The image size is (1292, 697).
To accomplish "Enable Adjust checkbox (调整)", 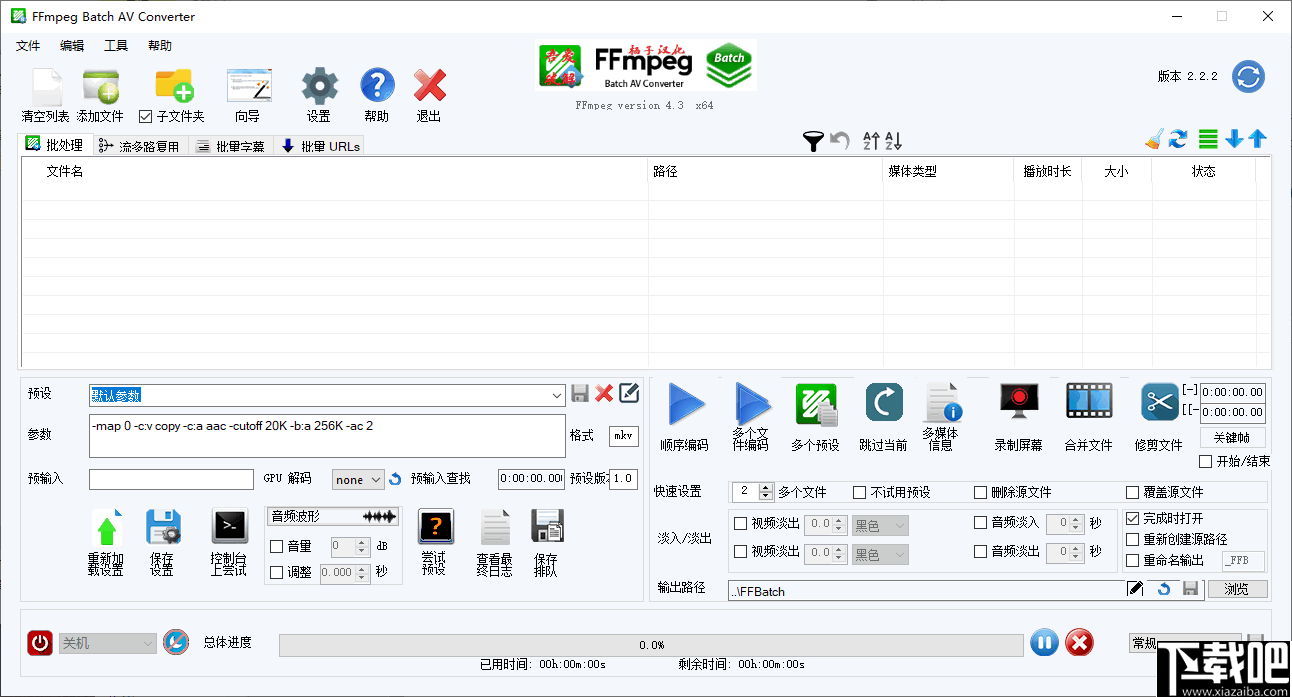I will (x=277, y=573).
